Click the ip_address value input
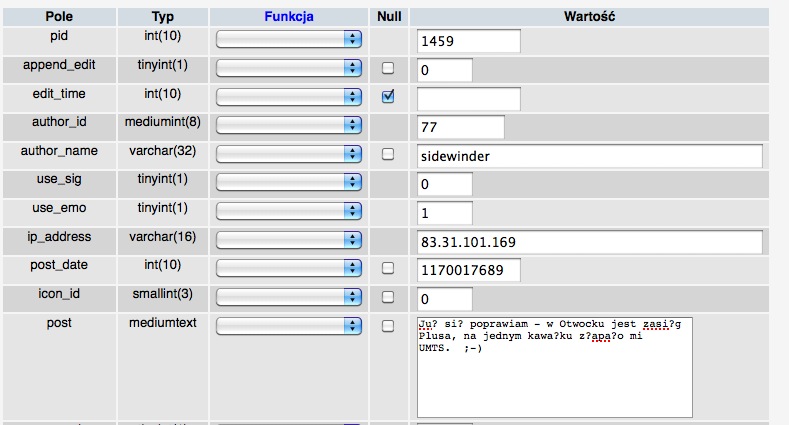 [589, 243]
